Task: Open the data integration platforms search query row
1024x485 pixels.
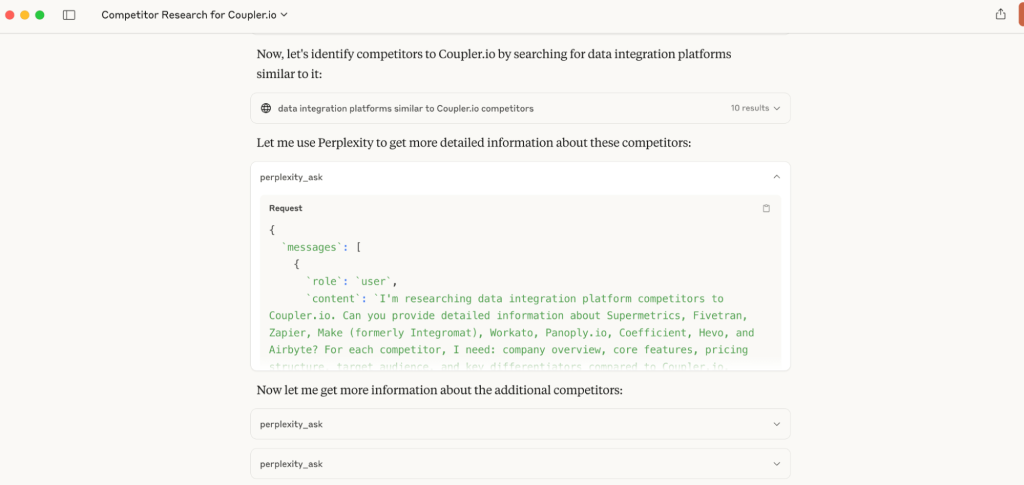Action: (x=520, y=108)
